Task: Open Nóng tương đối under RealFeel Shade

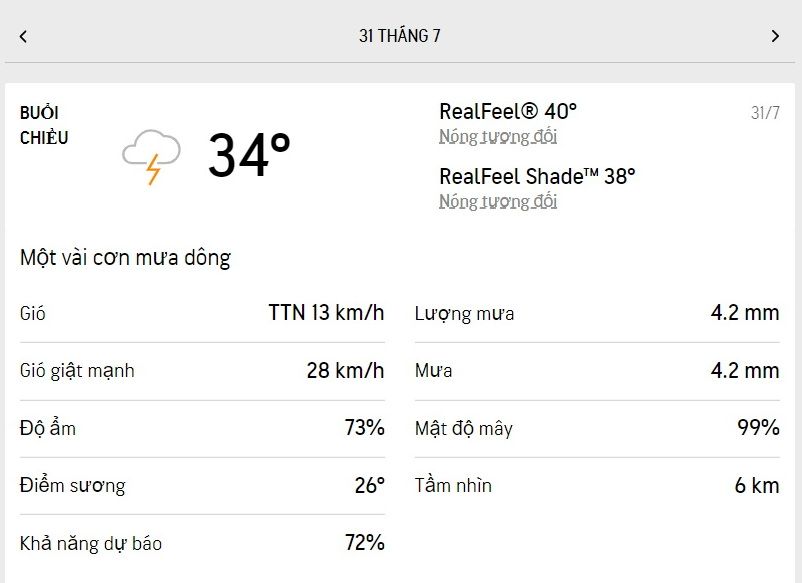Action: 498,202
